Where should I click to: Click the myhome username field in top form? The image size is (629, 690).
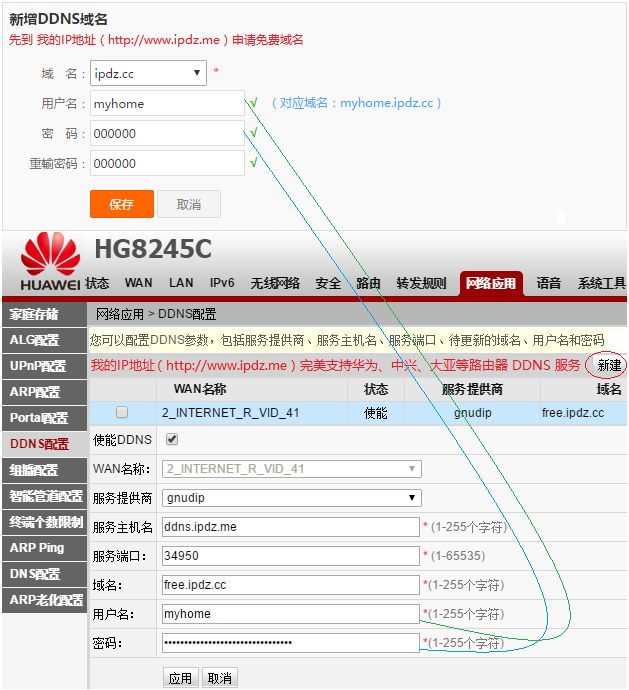point(167,103)
